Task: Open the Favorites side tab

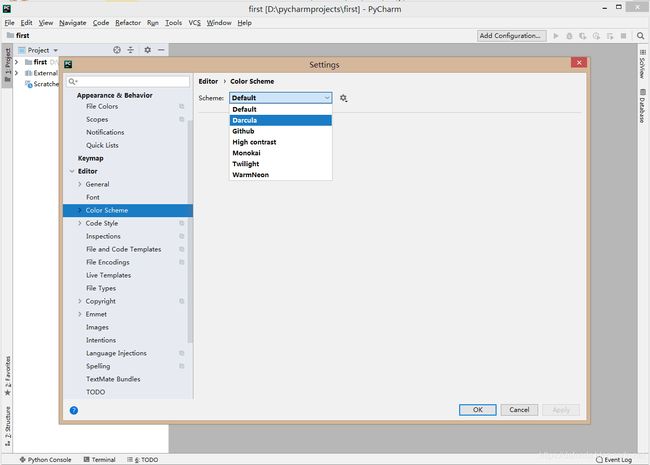Action: tap(7, 376)
